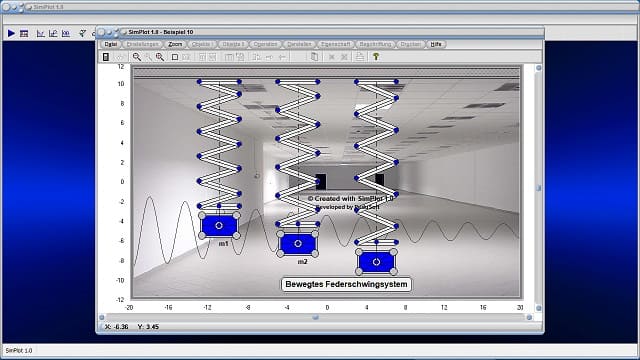This screenshot has width=640, height=360.
Task: Select the first chart icon in the SimPlot main toolbar
Action: point(40,33)
